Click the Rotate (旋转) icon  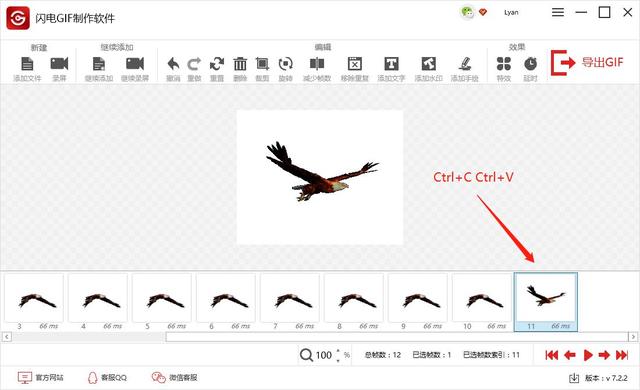285,64
